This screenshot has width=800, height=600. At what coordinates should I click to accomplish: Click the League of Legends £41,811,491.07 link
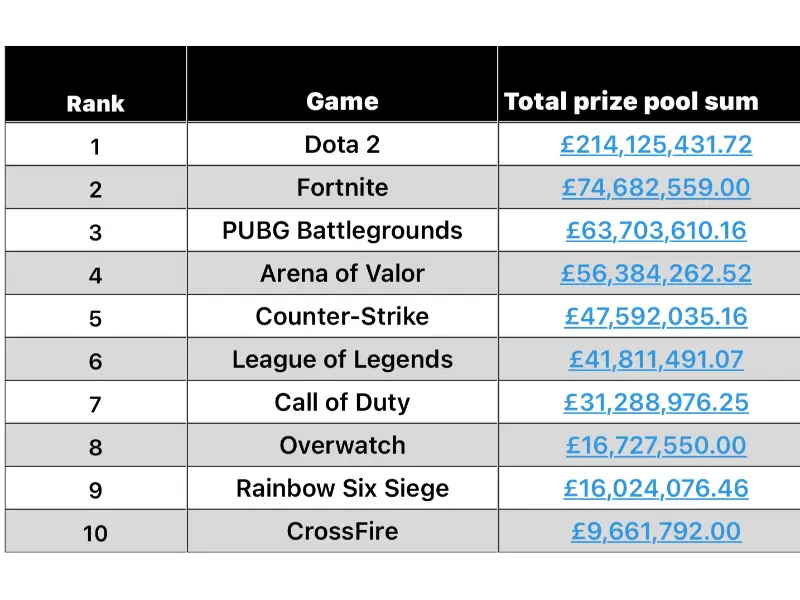tap(656, 360)
